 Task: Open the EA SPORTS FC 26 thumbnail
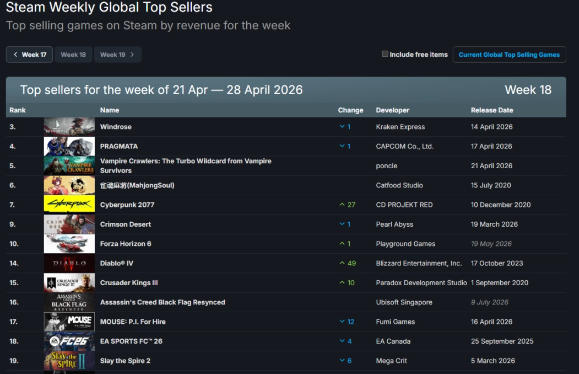[69, 341]
